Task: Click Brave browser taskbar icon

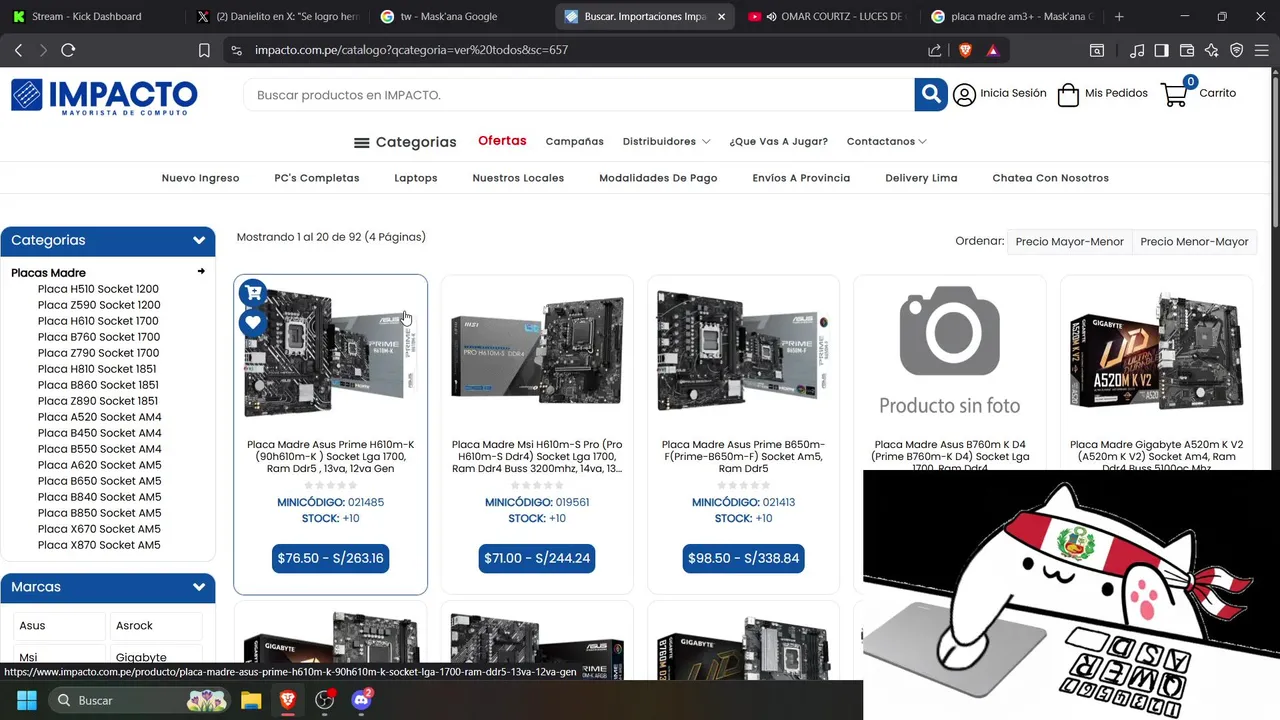Action: [x=287, y=700]
